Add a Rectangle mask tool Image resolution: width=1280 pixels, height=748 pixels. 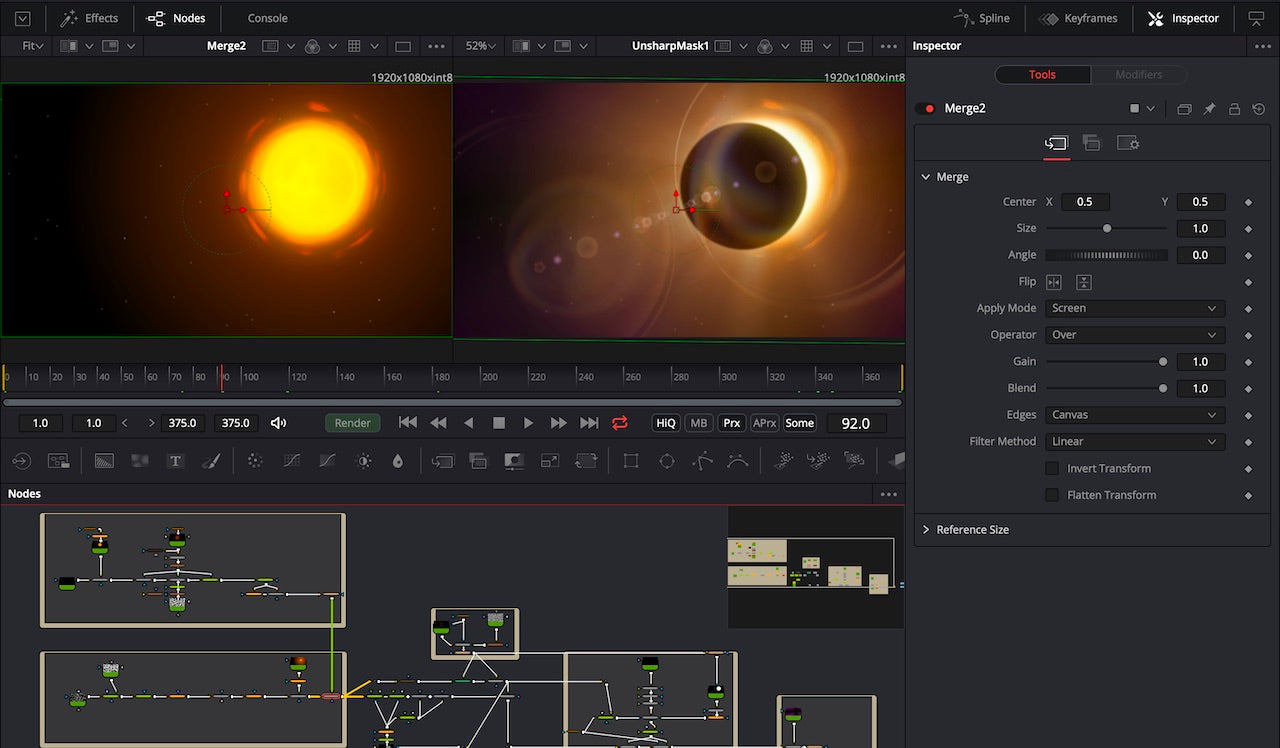click(631, 461)
